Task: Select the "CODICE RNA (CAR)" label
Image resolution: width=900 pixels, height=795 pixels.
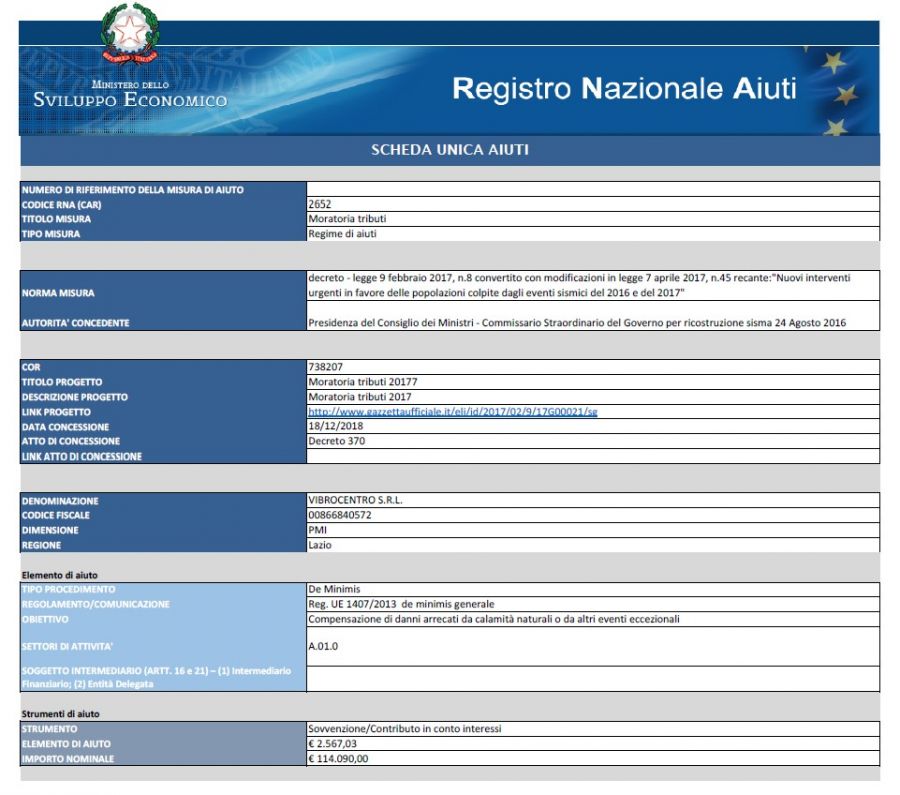Action: (61, 205)
